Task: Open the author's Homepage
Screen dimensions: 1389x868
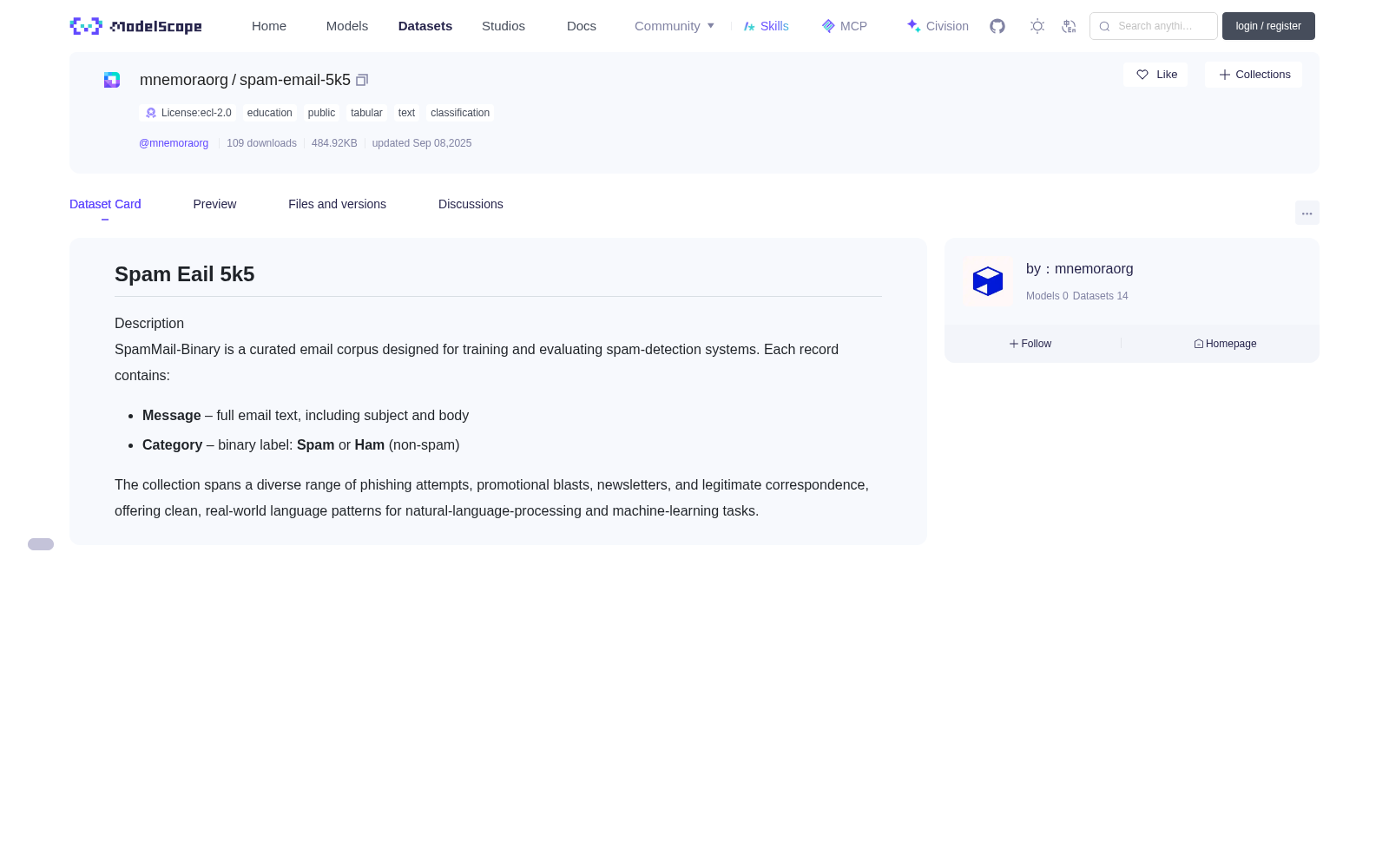Action: click(x=1225, y=344)
